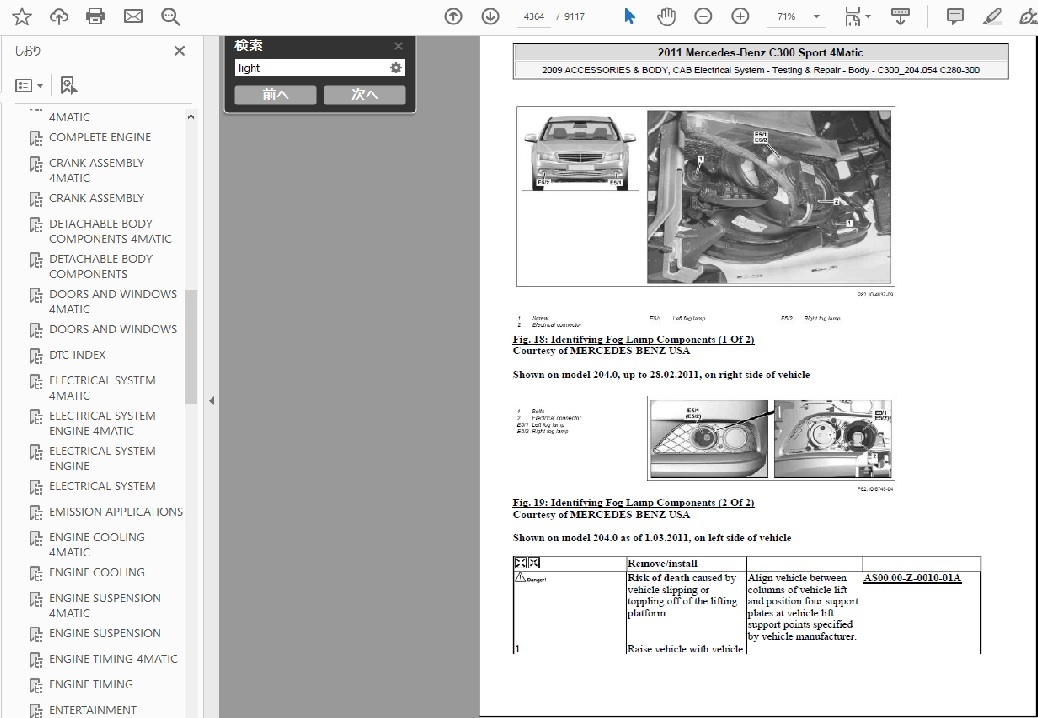Zoom in with plus icon
Viewport: 1038px width, 718px height.
(x=740, y=17)
